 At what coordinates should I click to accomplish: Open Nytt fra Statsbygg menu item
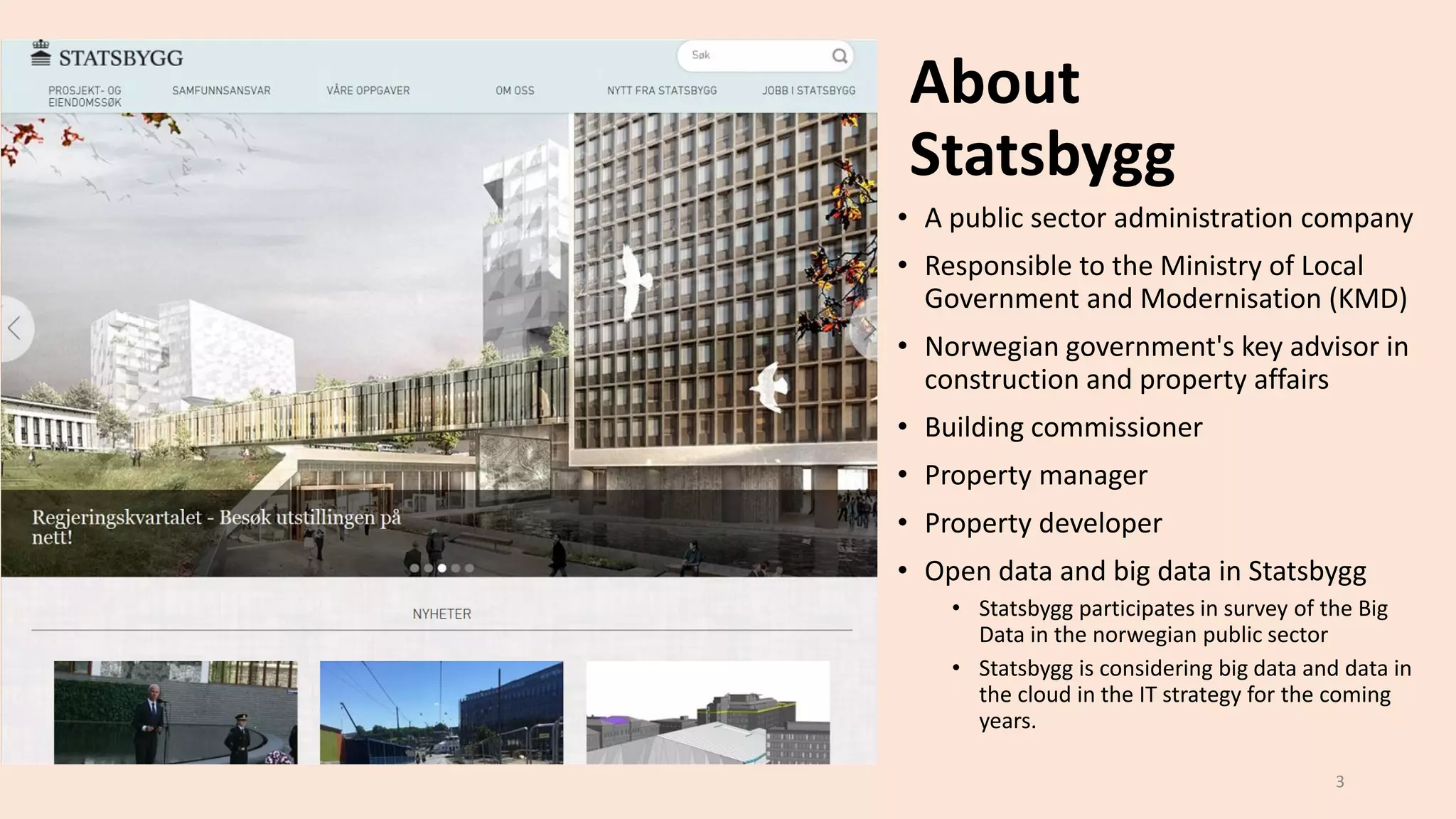(662, 90)
